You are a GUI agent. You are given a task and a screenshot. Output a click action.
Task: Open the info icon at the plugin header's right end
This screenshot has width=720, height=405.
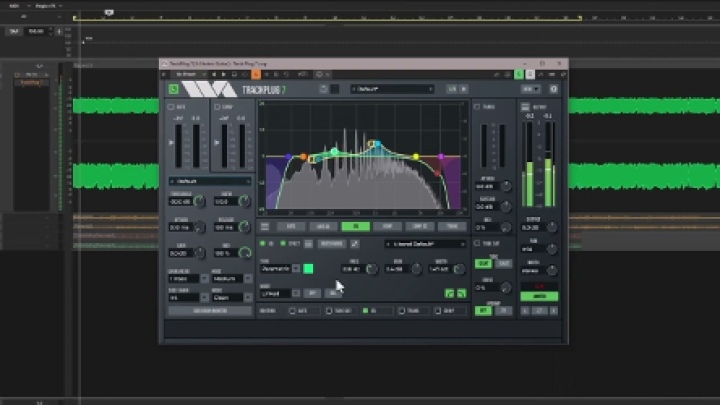pyautogui.click(x=553, y=89)
